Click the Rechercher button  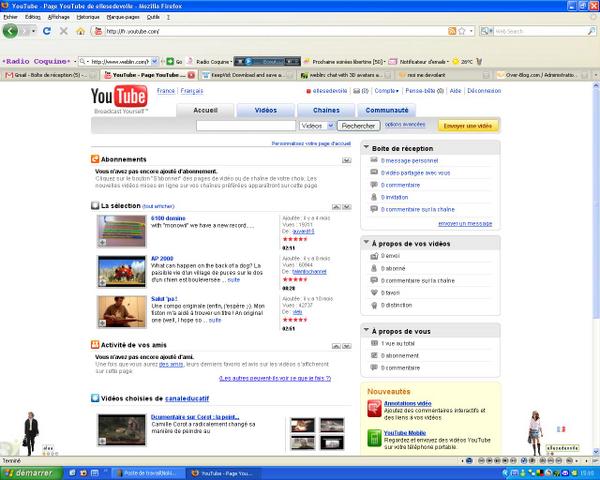[x=358, y=126]
